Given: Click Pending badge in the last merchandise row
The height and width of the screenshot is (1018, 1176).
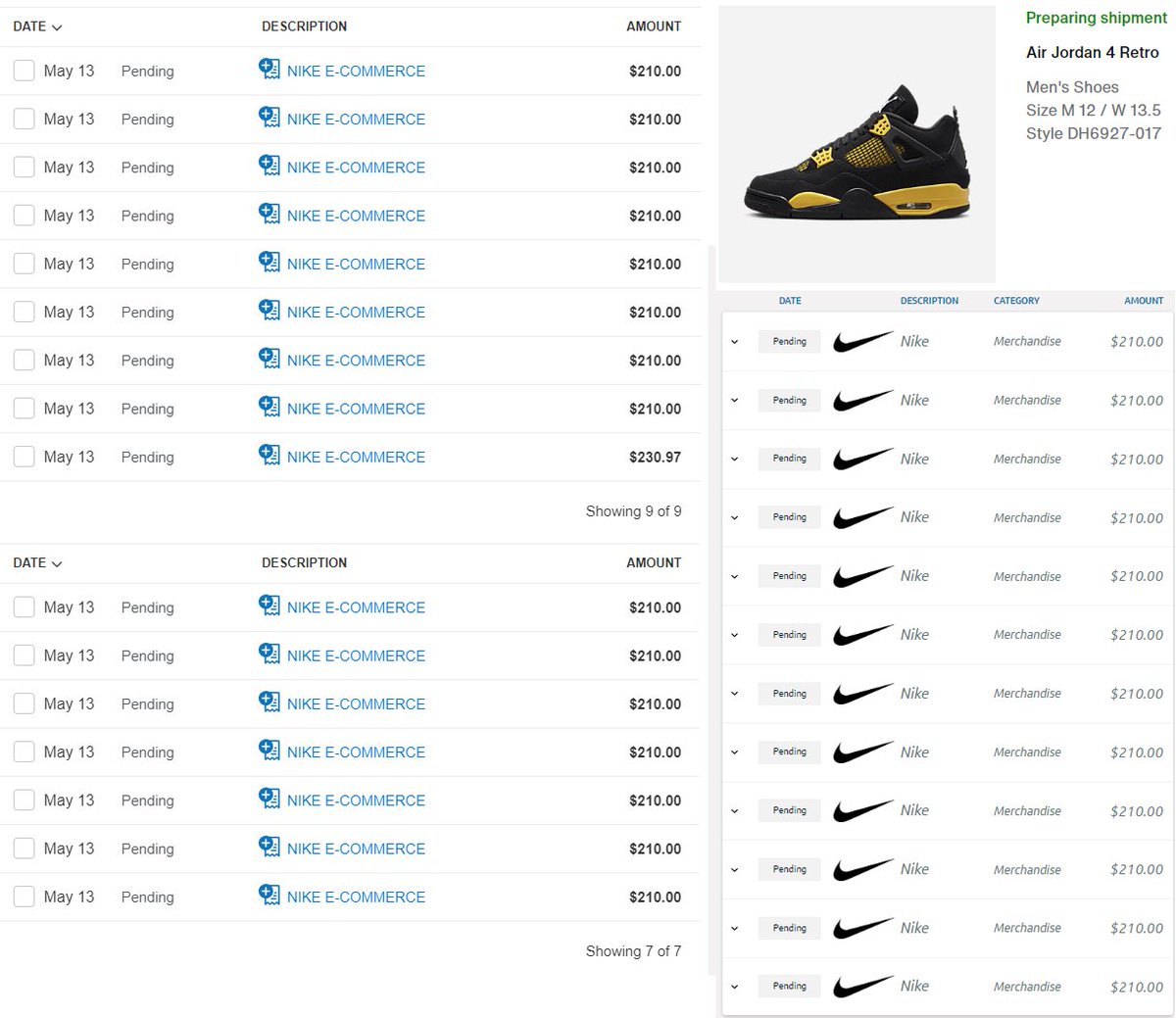Looking at the screenshot, I should click(x=790, y=986).
